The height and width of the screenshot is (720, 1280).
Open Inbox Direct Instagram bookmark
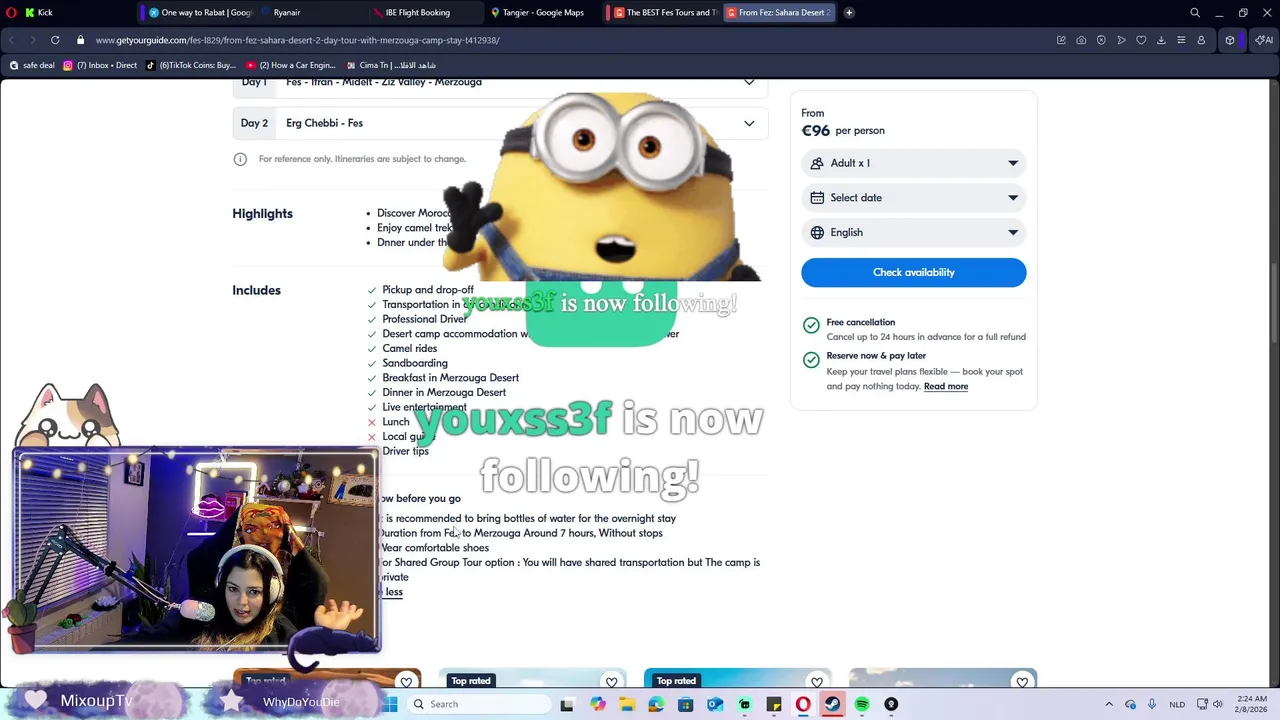(100, 65)
